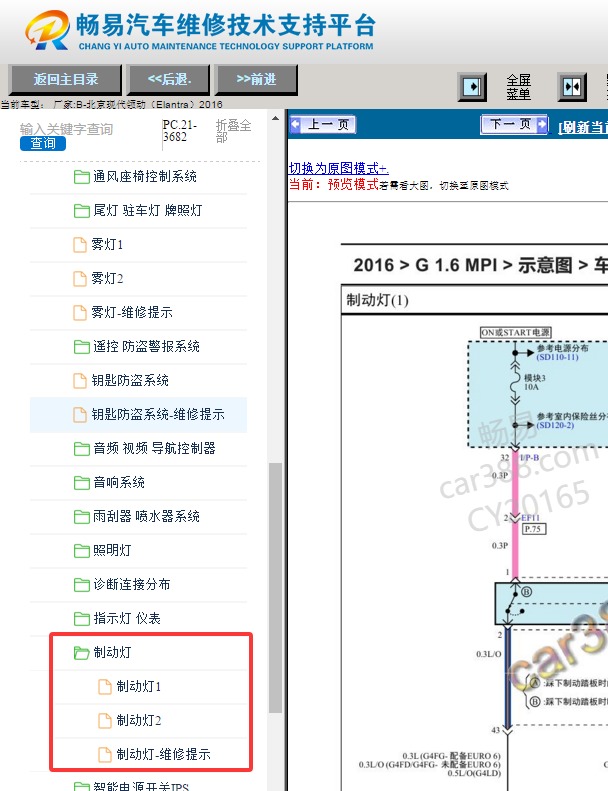Click the open folder icon beside 制动灯

[82, 653]
